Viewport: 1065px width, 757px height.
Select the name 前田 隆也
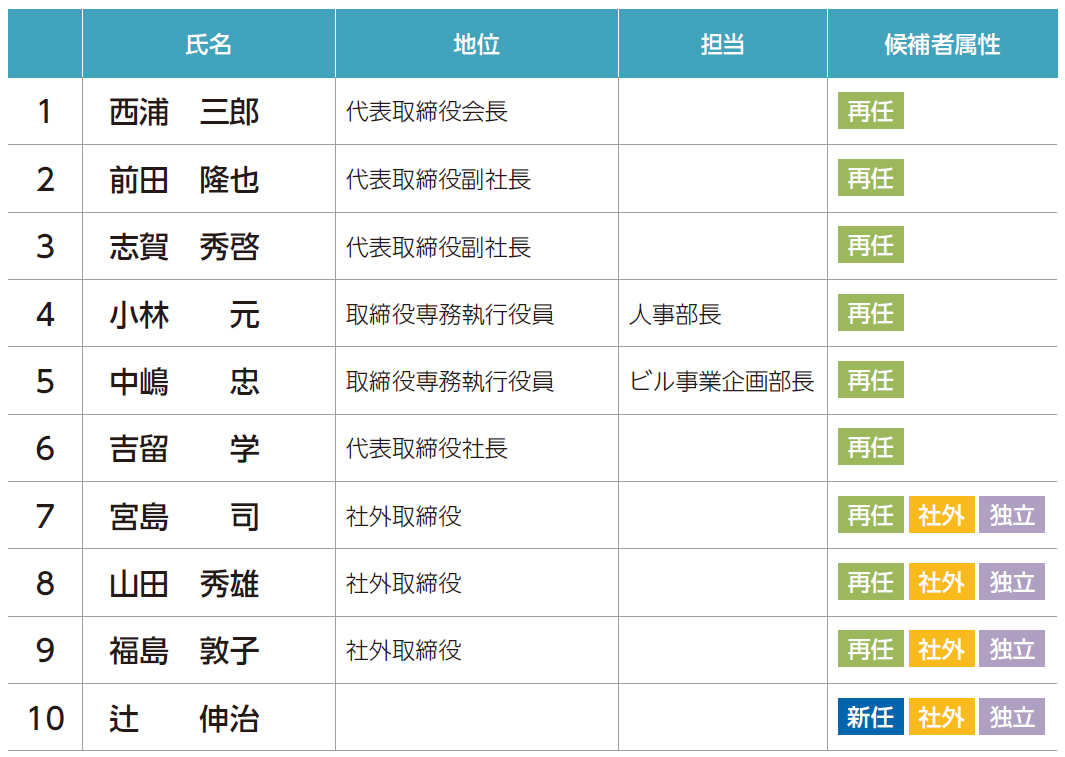click(184, 179)
